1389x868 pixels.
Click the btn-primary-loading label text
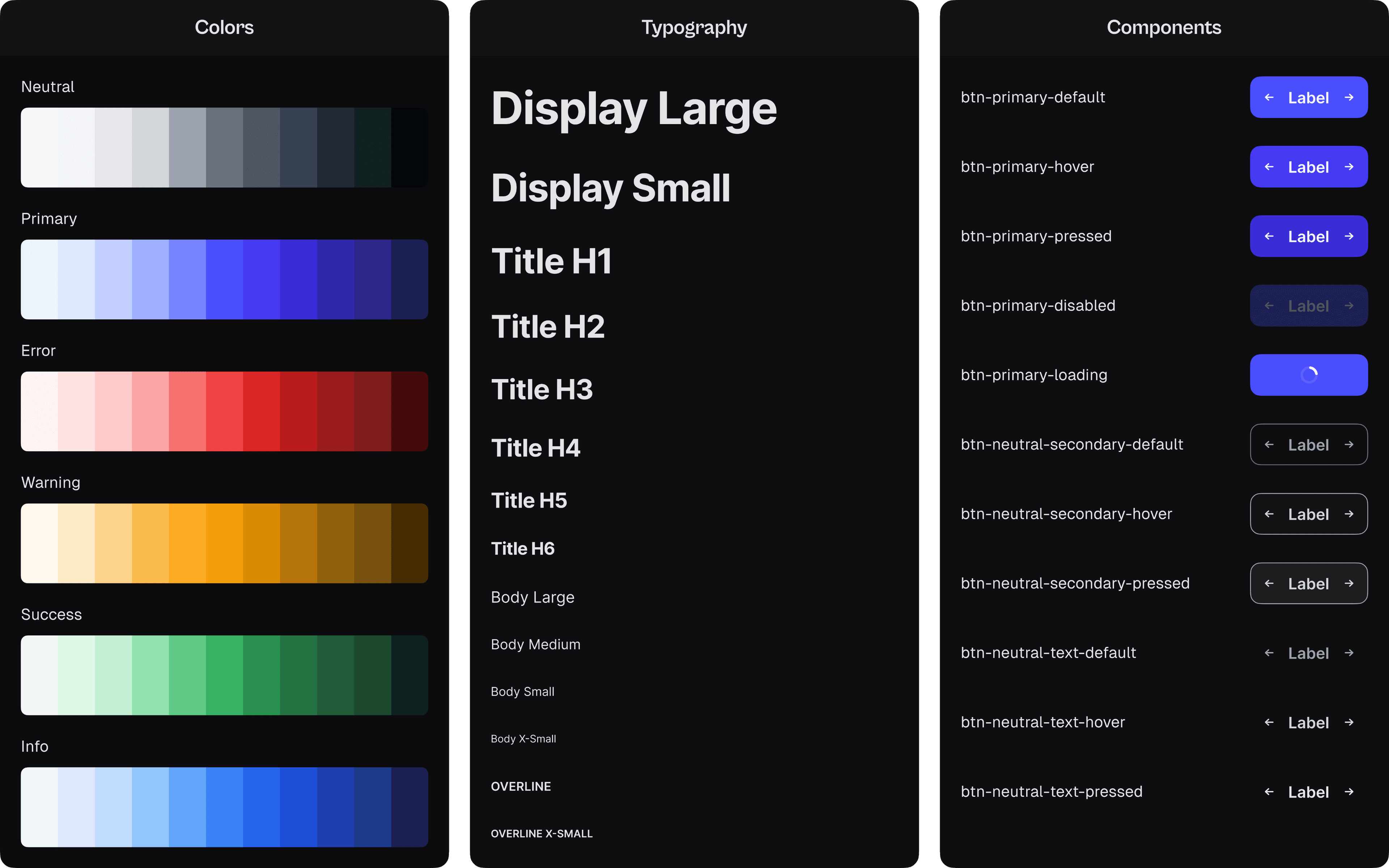(1034, 375)
